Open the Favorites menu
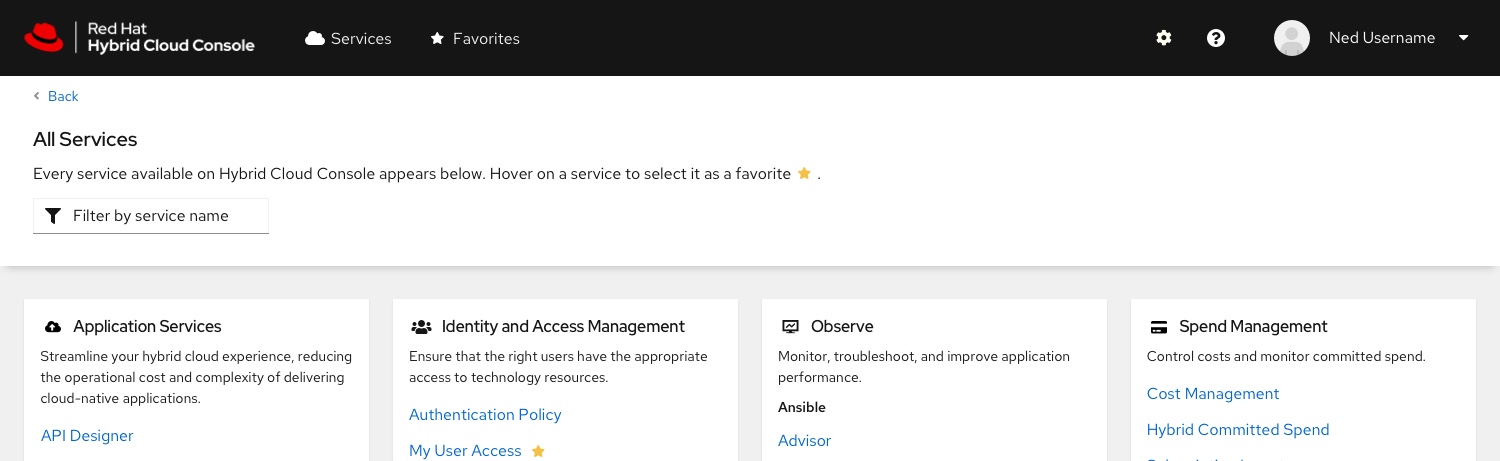1500x461 pixels. click(x=475, y=38)
